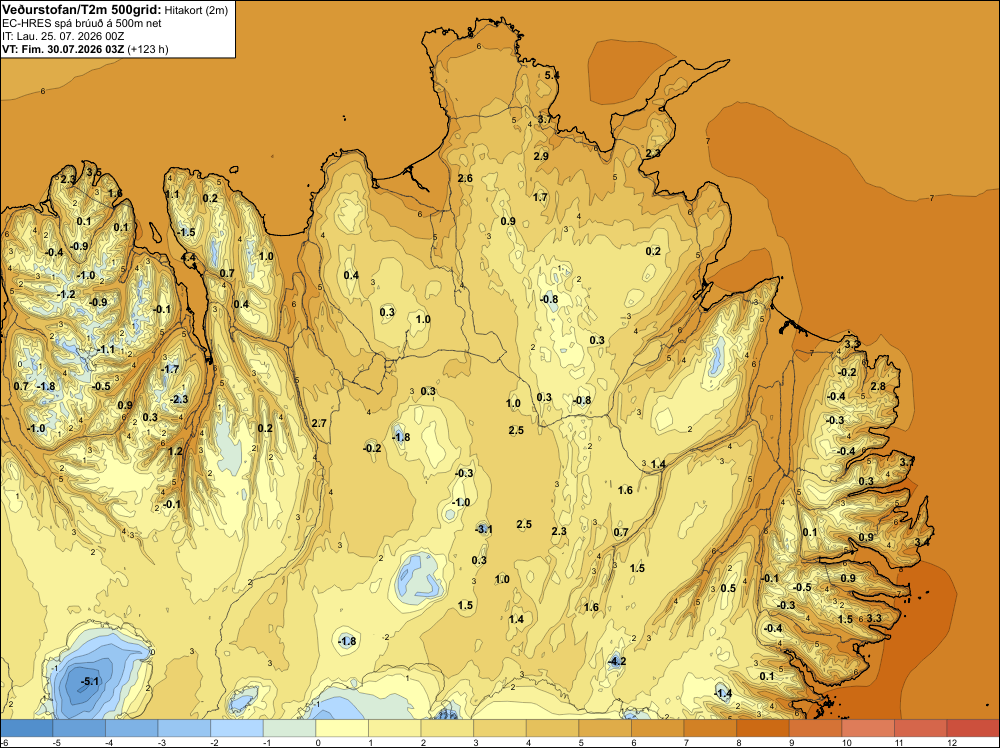The width and height of the screenshot is (1000, 748).
Task: Click the legend swatch between 10 and 11
Action: pyautogui.click(x=868, y=728)
